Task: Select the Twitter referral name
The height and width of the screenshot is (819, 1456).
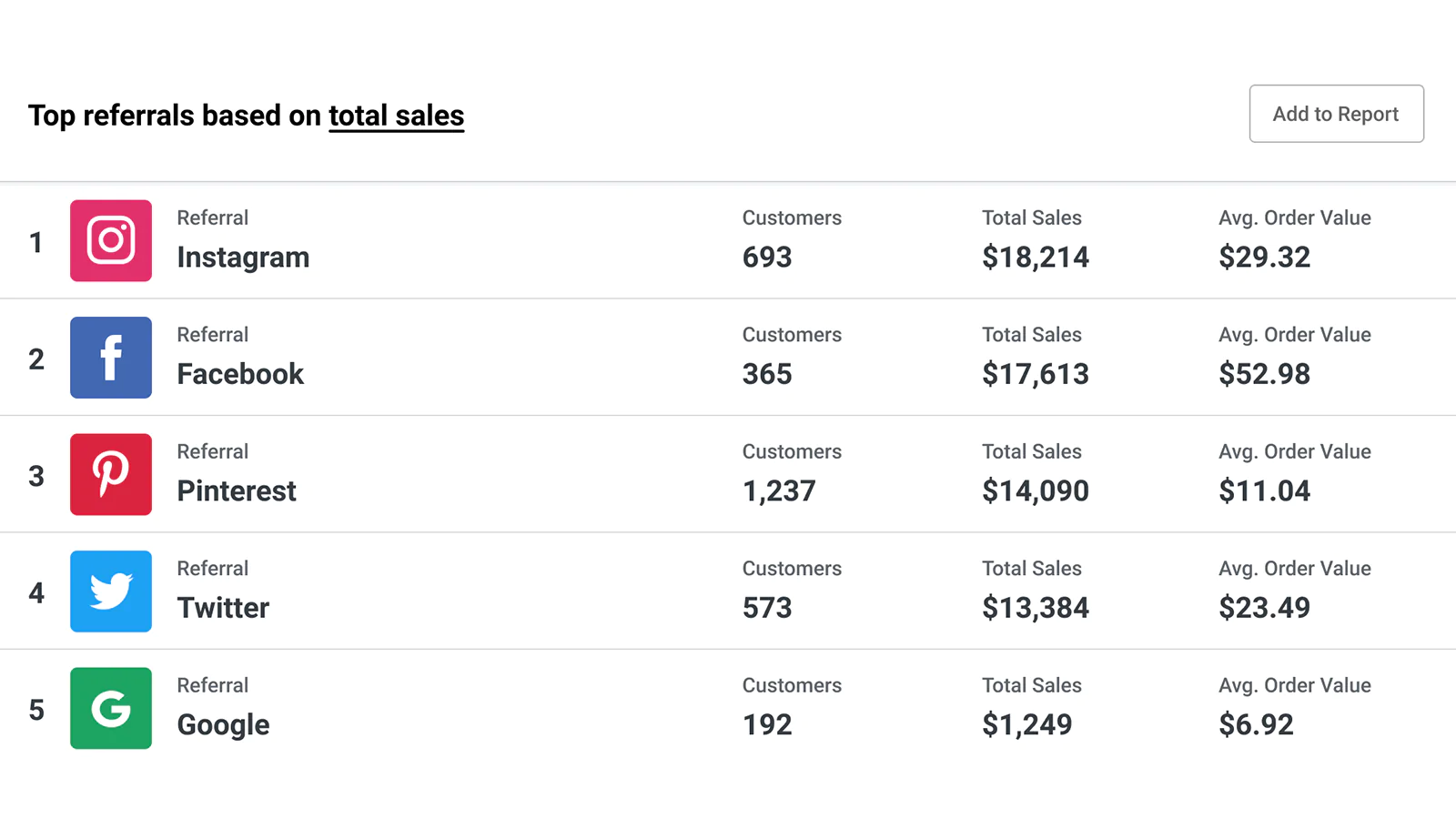Action: 223,608
